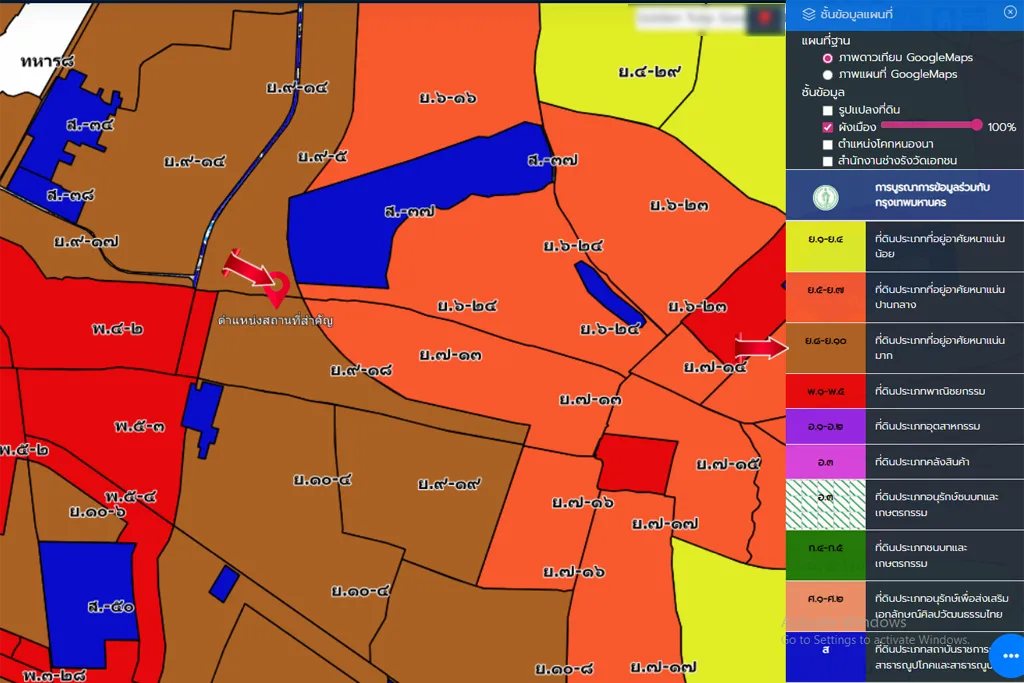Click map zone label ย.๑๐-๖
Viewport: 1024px width, 683px height.
point(97,511)
